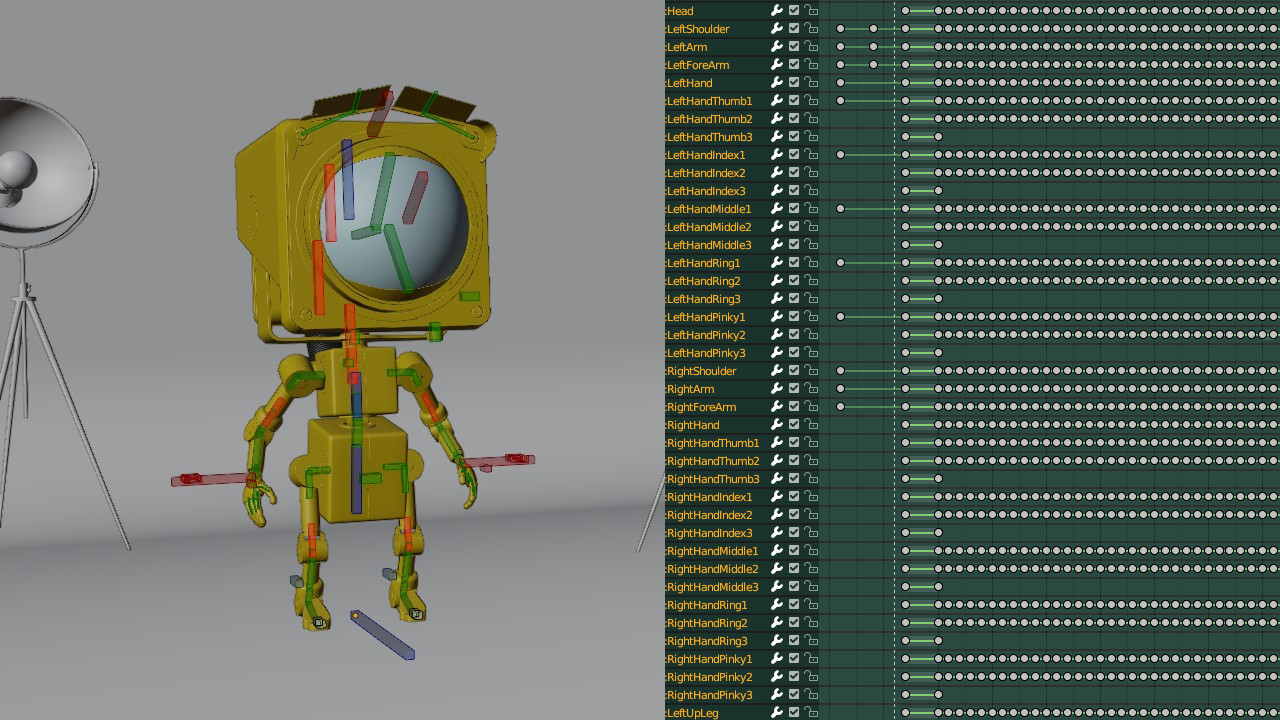Viewport: 1280px width, 720px height.
Task: Click padlock icon on RightHandPinky3 row
Action: tap(811, 694)
